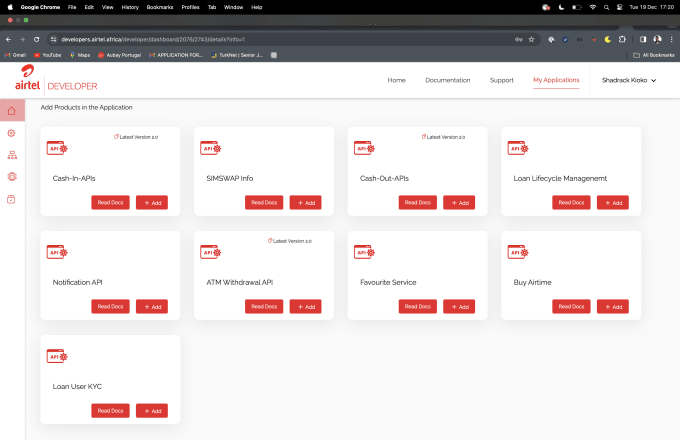680x440 pixels.
Task: Click the Notification API card icon
Action: pos(57,252)
